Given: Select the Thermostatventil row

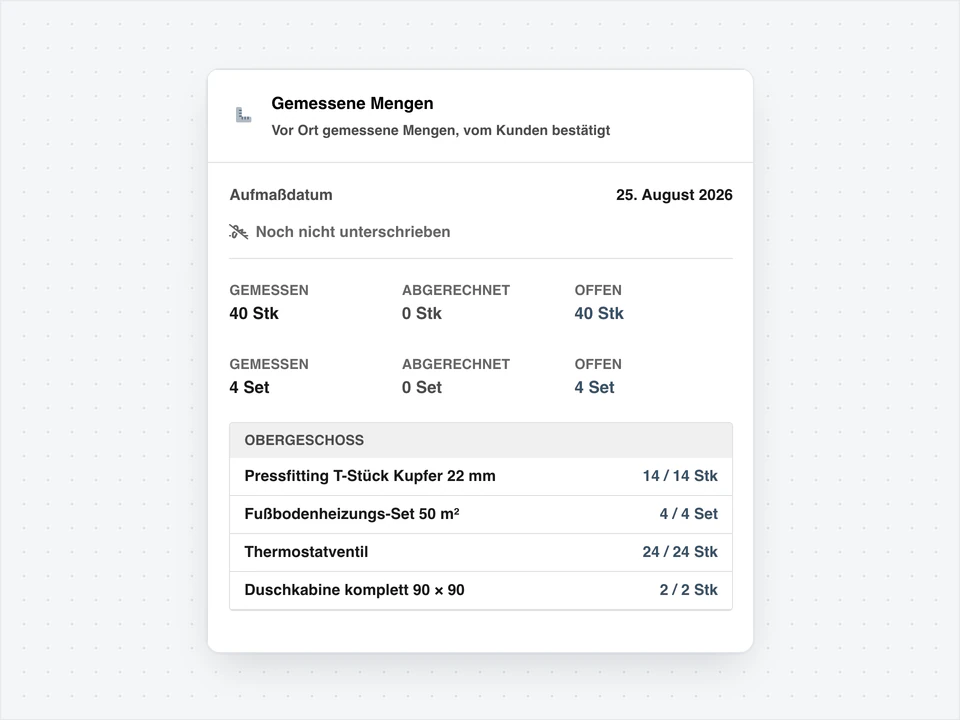Looking at the screenshot, I should [481, 552].
